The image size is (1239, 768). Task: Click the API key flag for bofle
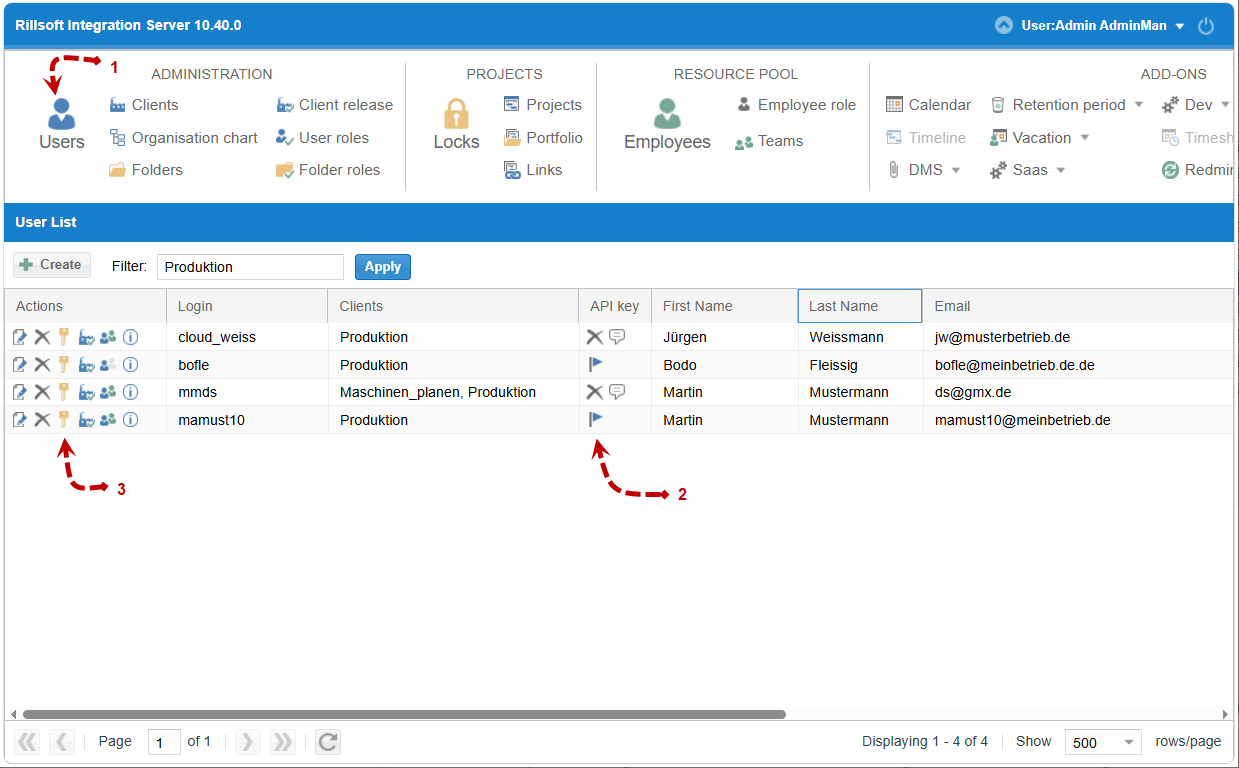click(596, 365)
